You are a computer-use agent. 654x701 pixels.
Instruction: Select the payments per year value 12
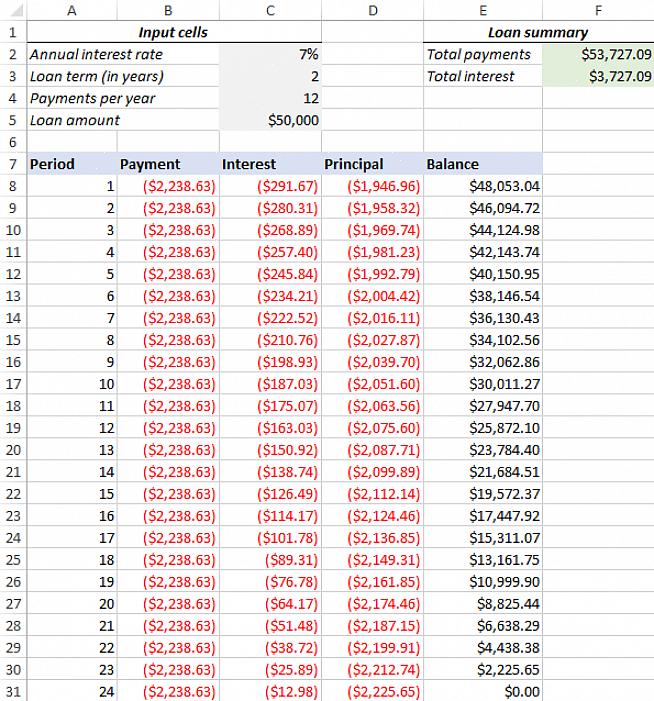click(270, 98)
